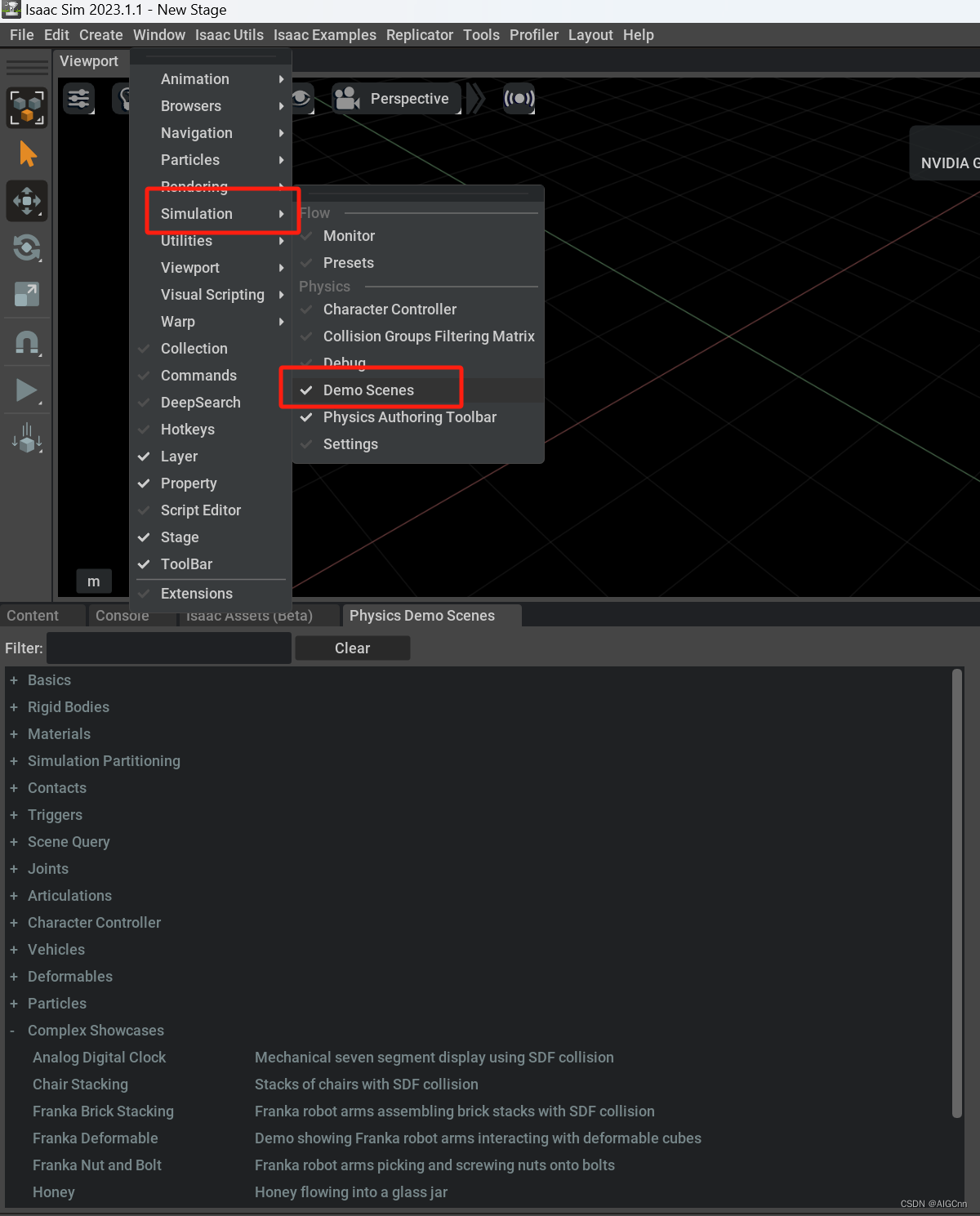
Task: Expand the Triggers demo category
Action: point(13,815)
